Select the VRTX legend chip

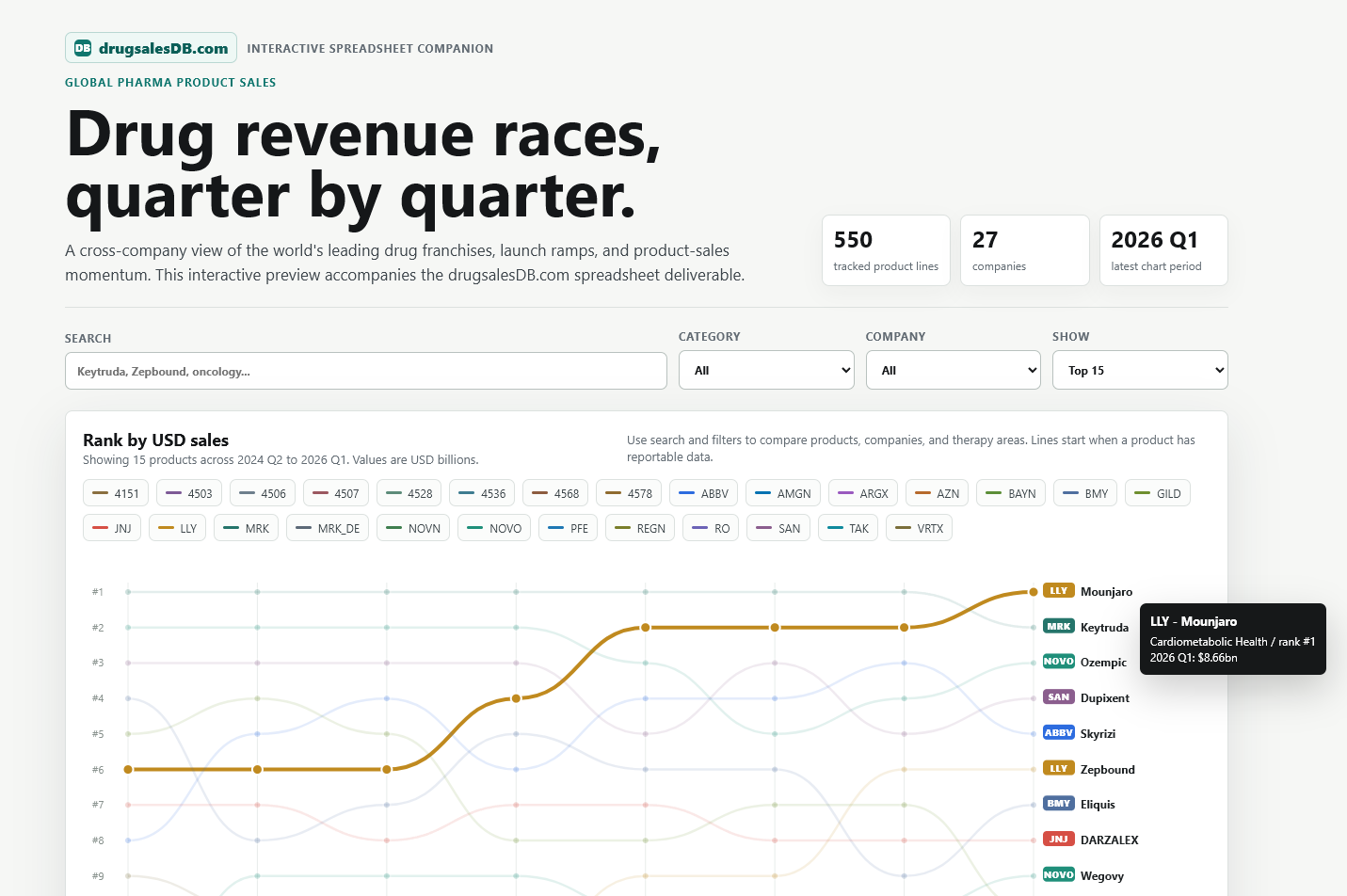click(920, 528)
